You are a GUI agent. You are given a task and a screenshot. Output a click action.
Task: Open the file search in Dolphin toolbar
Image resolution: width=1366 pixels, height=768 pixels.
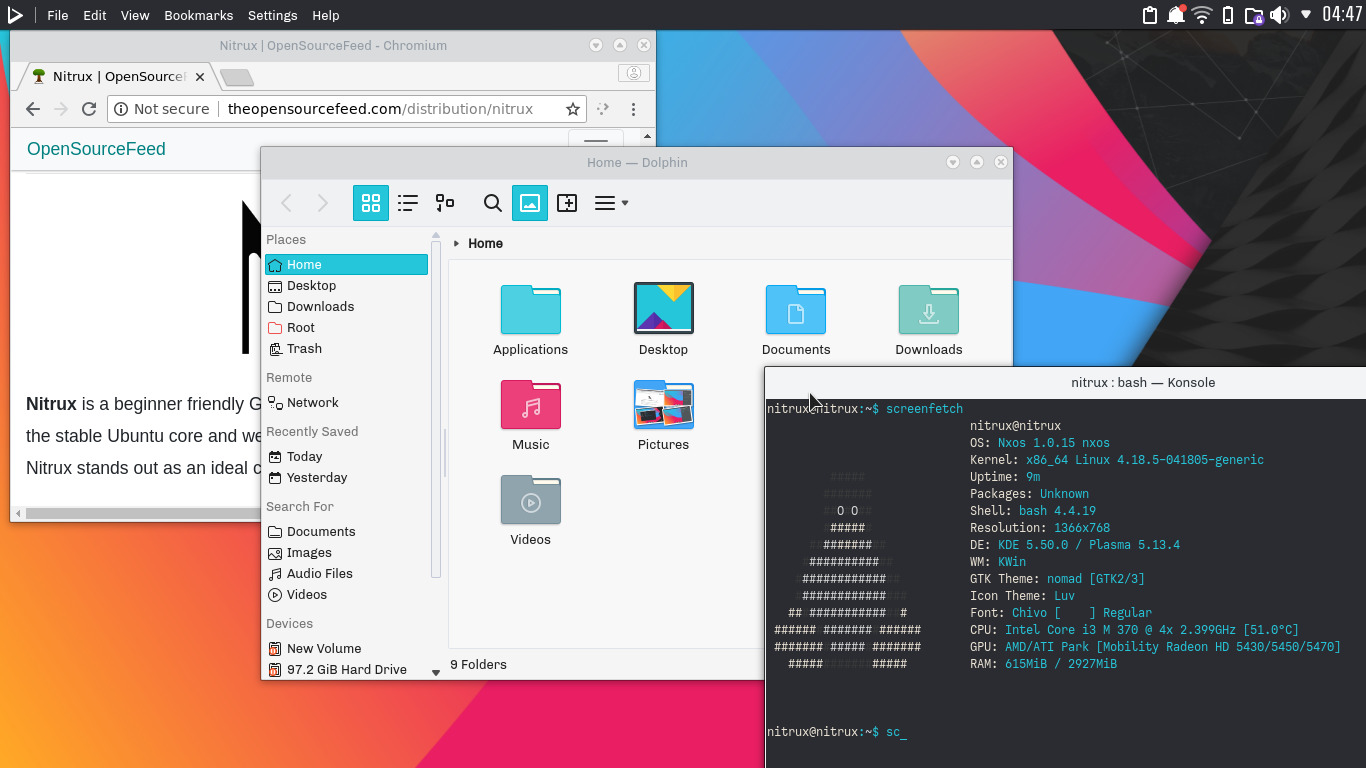(x=492, y=202)
